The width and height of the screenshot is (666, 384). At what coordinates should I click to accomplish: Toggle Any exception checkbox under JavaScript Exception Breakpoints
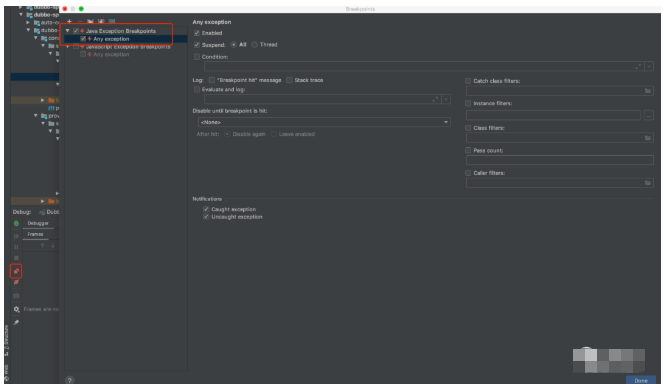pos(83,54)
